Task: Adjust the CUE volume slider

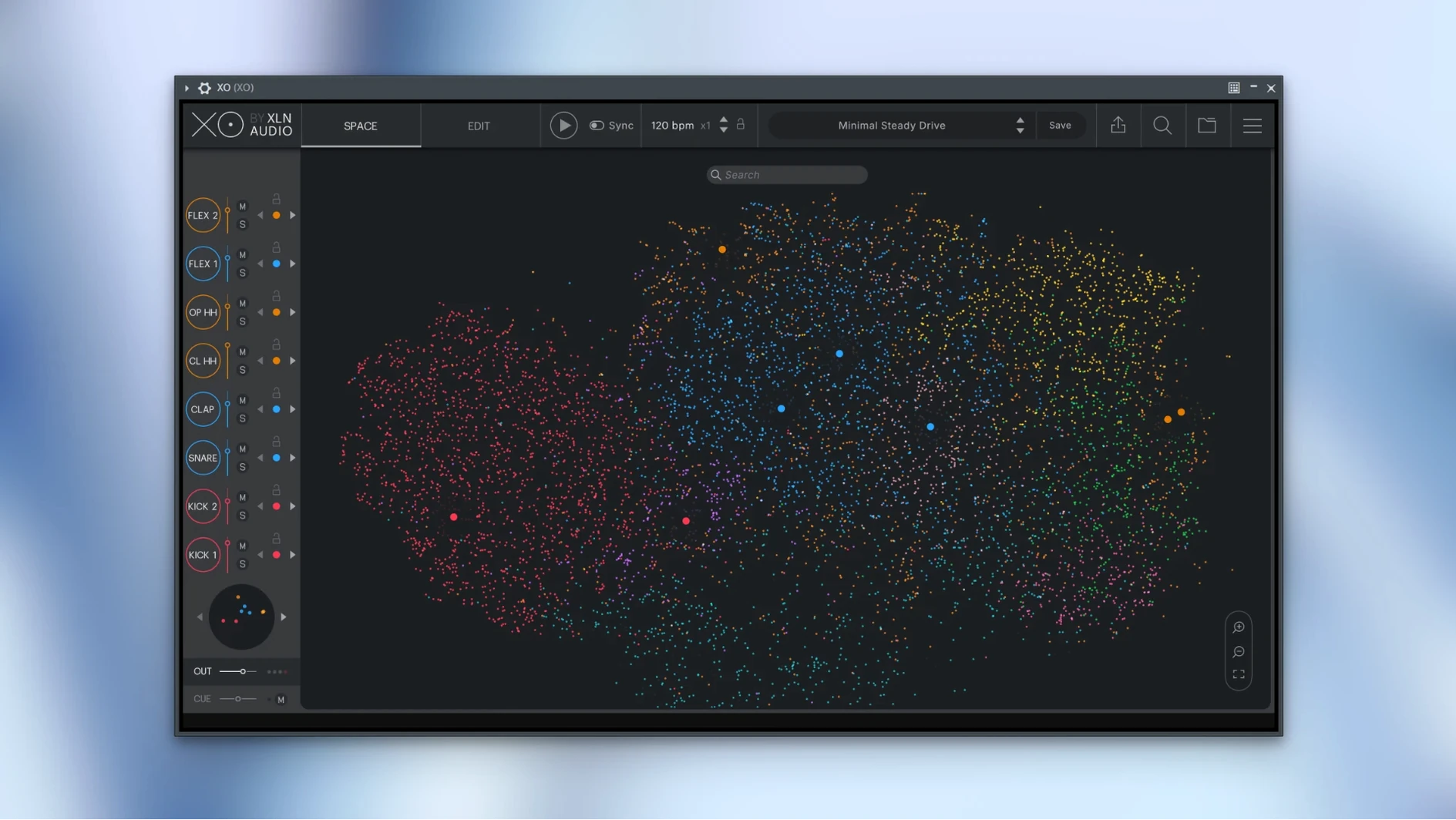Action: tap(238, 699)
